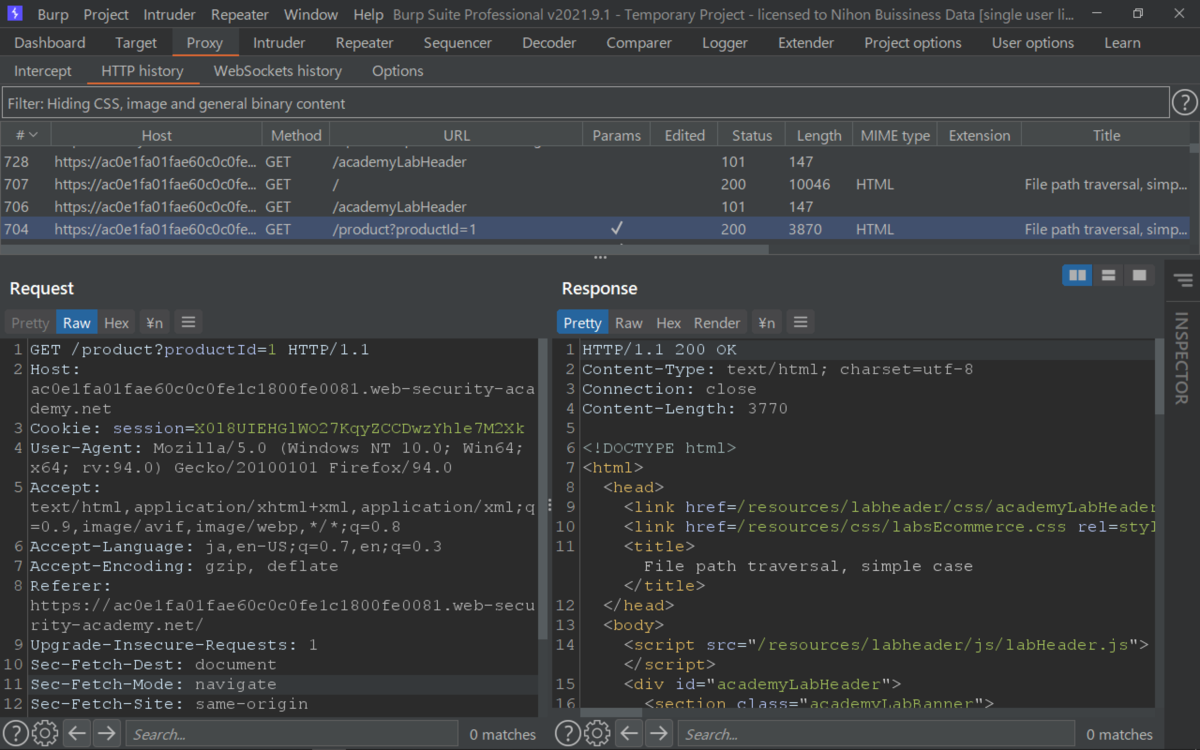Open Response search help question icon
The height and width of the screenshot is (750, 1200).
(567, 733)
